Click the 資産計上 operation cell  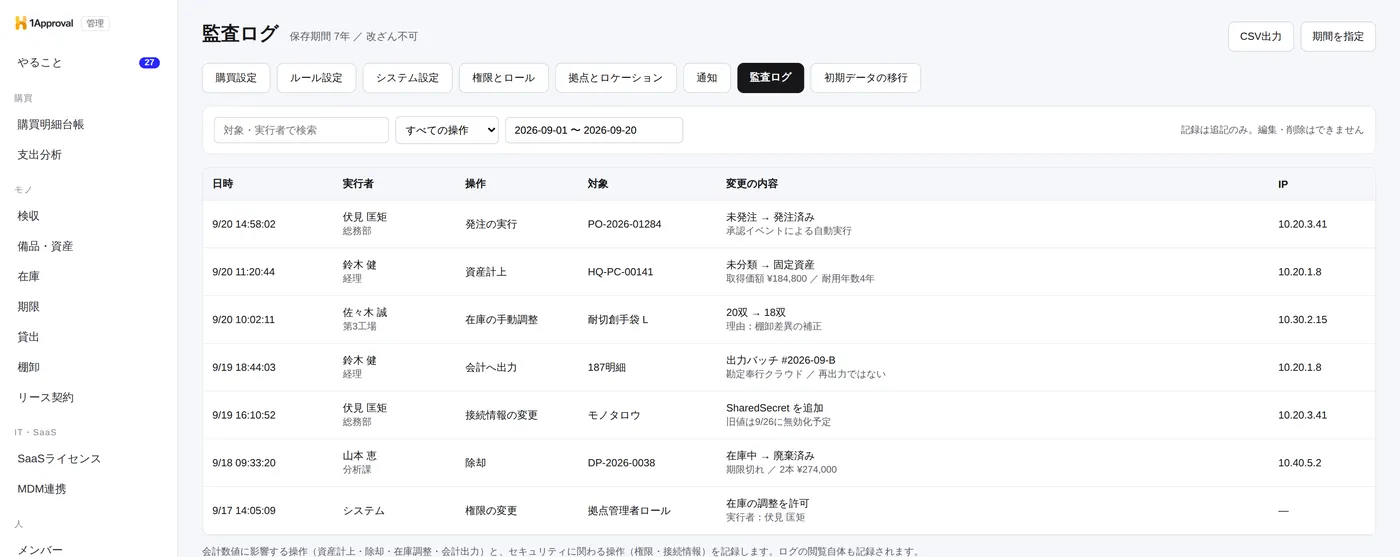pyautogui.click(x=486, y=272)
